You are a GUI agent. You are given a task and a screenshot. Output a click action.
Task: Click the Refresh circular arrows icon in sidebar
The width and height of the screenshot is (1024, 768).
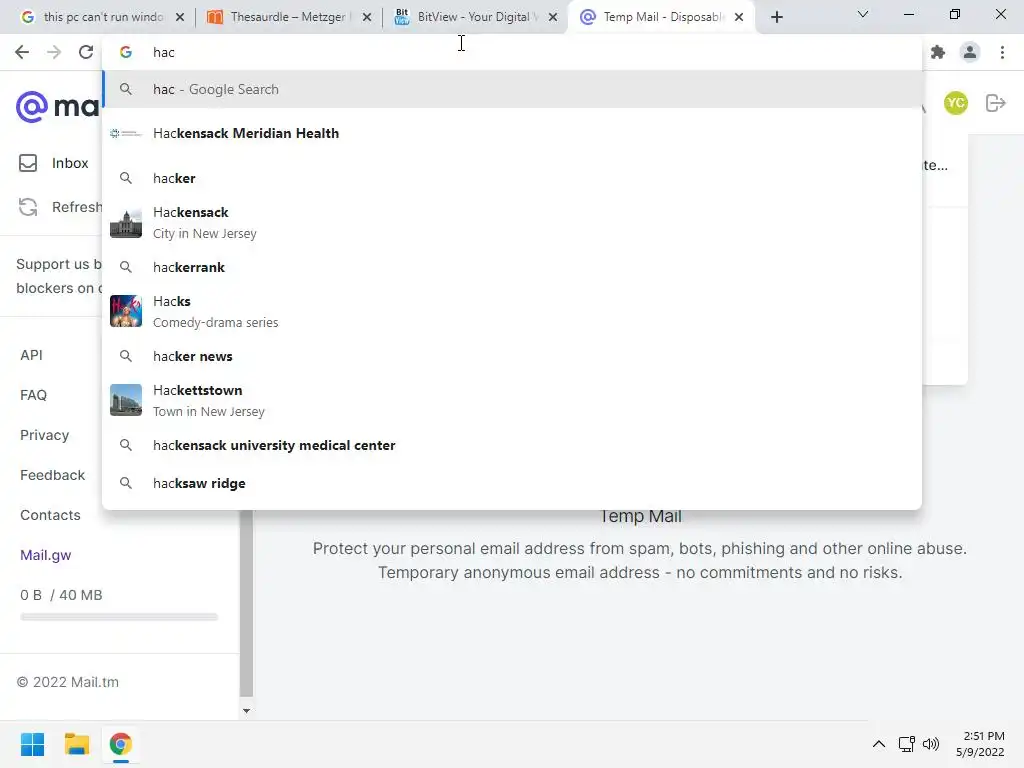click(28, 207)
